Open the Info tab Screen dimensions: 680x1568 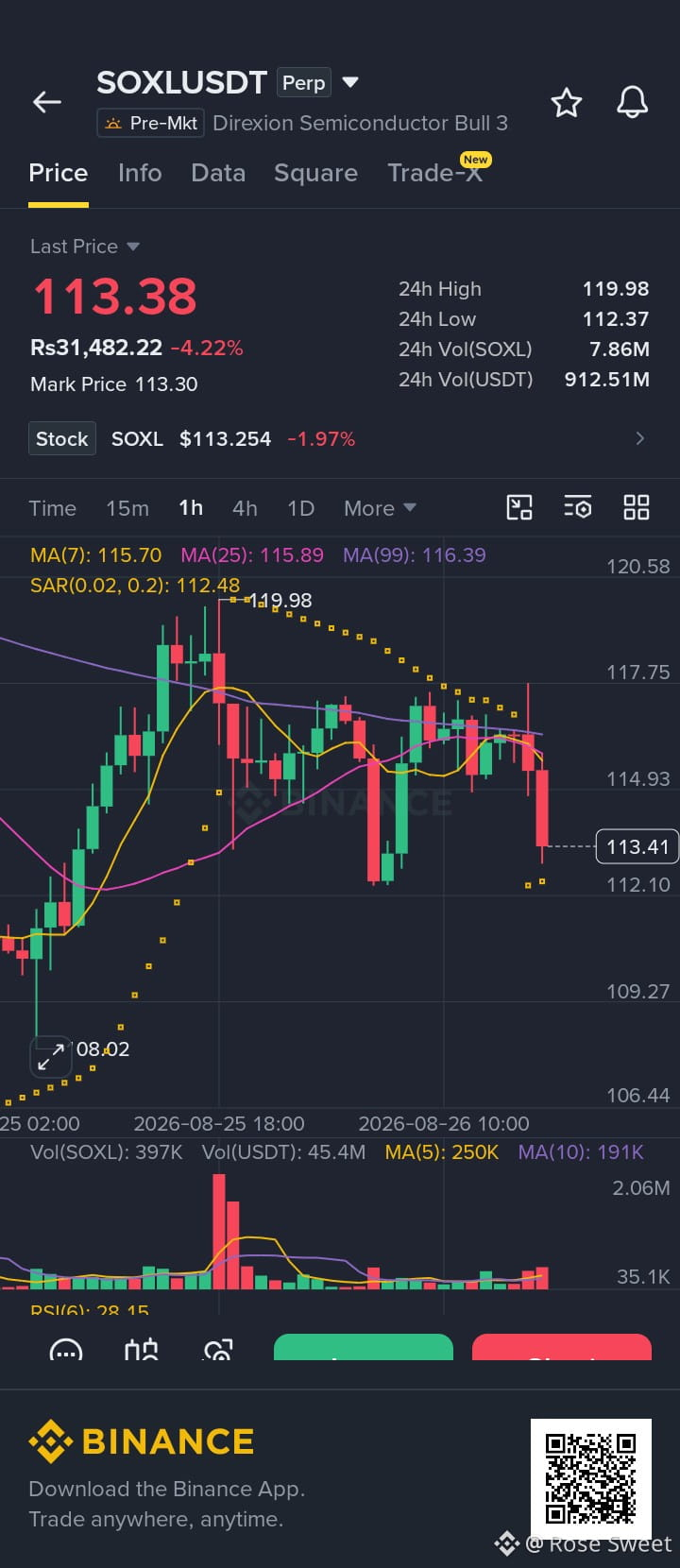tap(140, 173)
